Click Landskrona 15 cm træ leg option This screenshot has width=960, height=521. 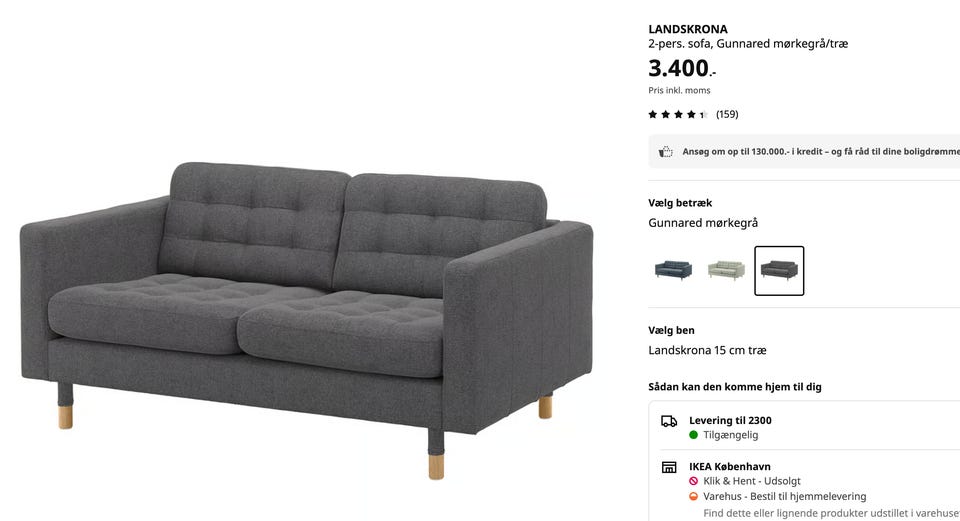707,351
